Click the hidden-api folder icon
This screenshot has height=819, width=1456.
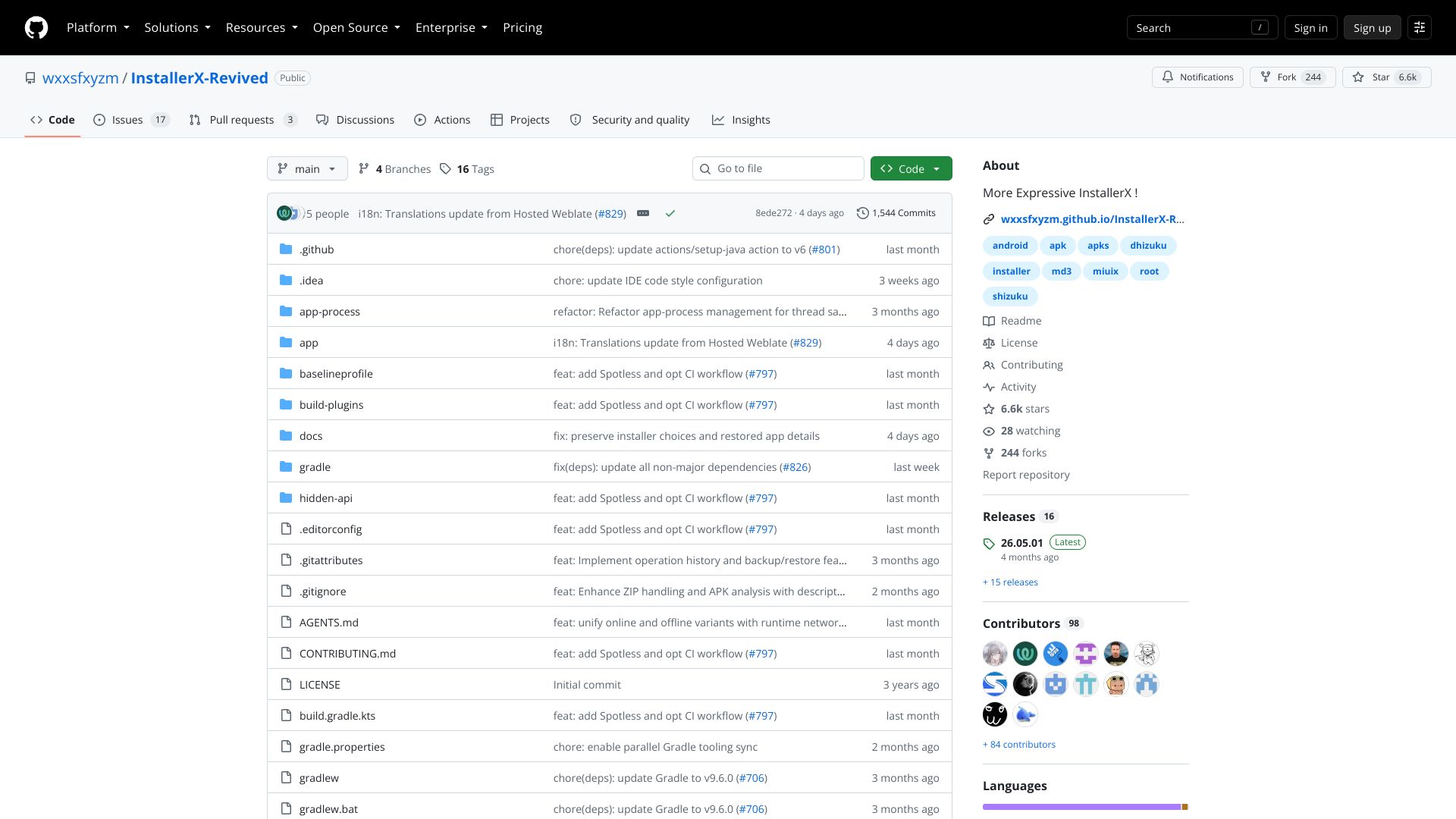(x=286, y=498)
